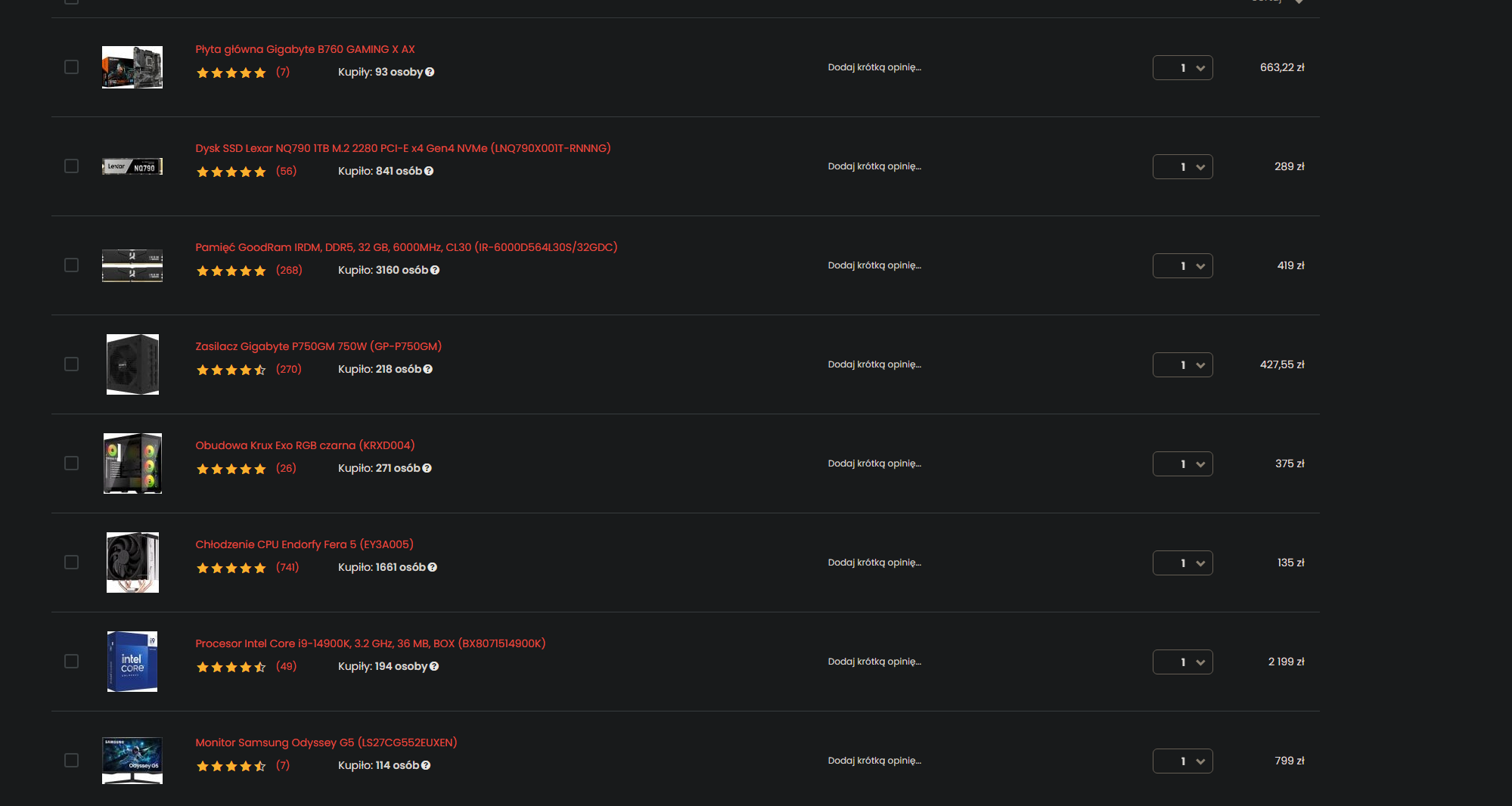Click Lexar NQ790 SSD thumbnail image

pyautogui.click(x=132, y=166)
